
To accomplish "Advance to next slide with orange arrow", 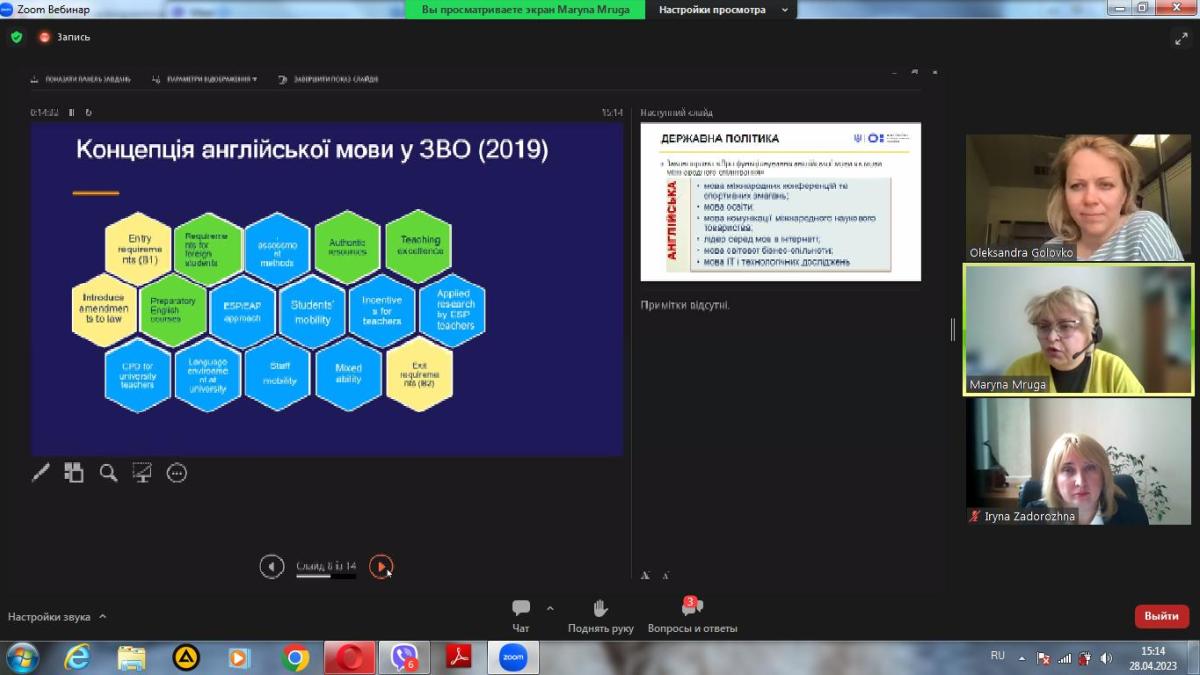I will (x=381, y=566).
